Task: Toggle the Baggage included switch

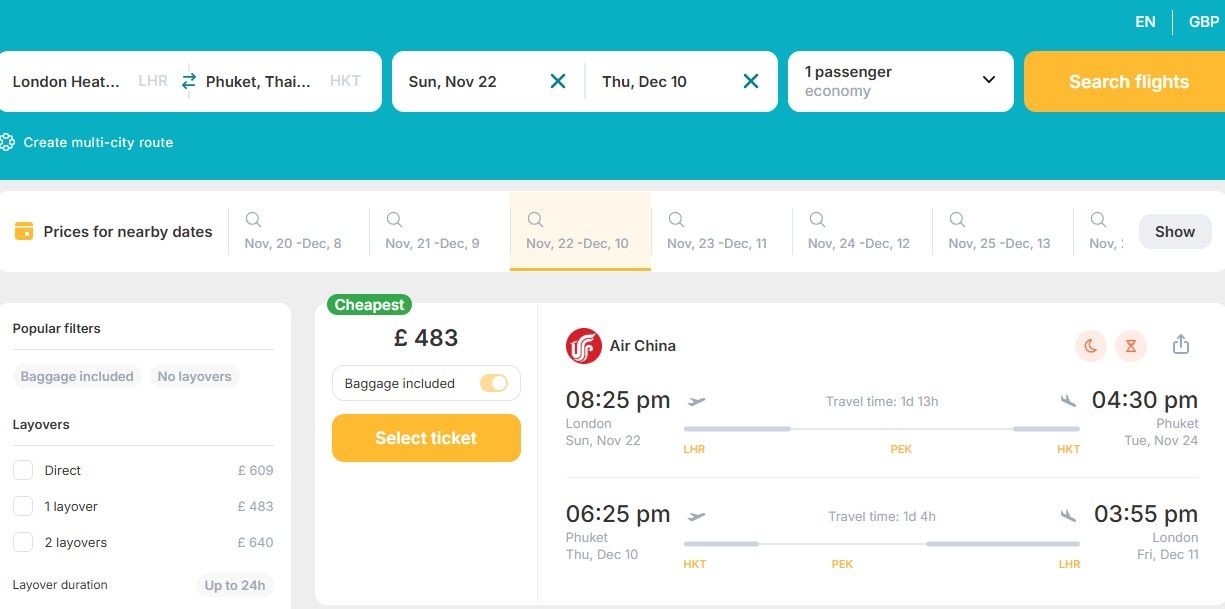Action: pos(494,383)
